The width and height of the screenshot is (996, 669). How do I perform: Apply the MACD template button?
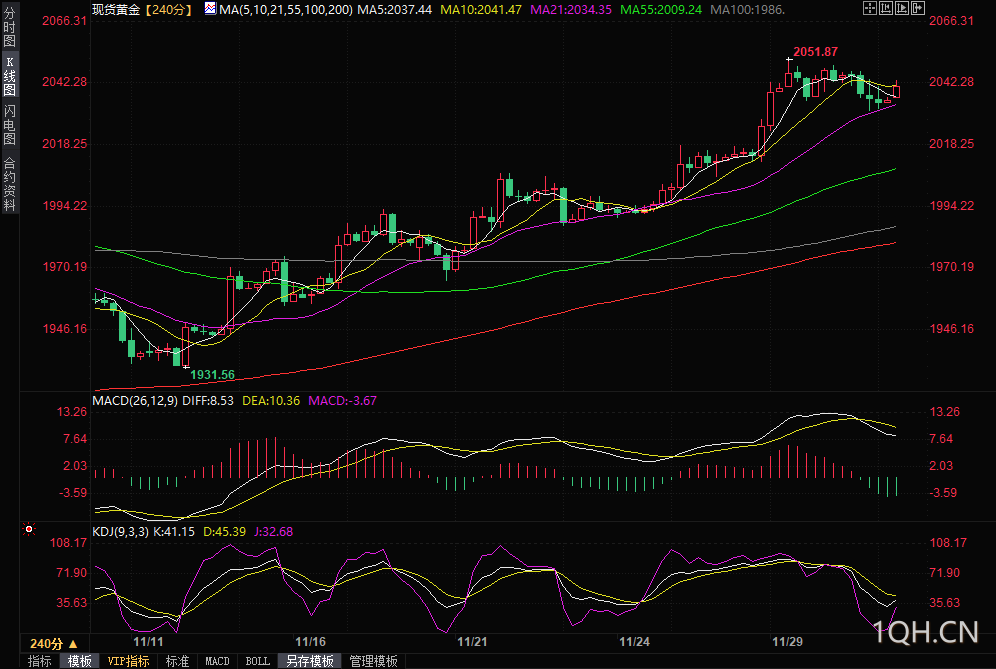pos(217,661)
